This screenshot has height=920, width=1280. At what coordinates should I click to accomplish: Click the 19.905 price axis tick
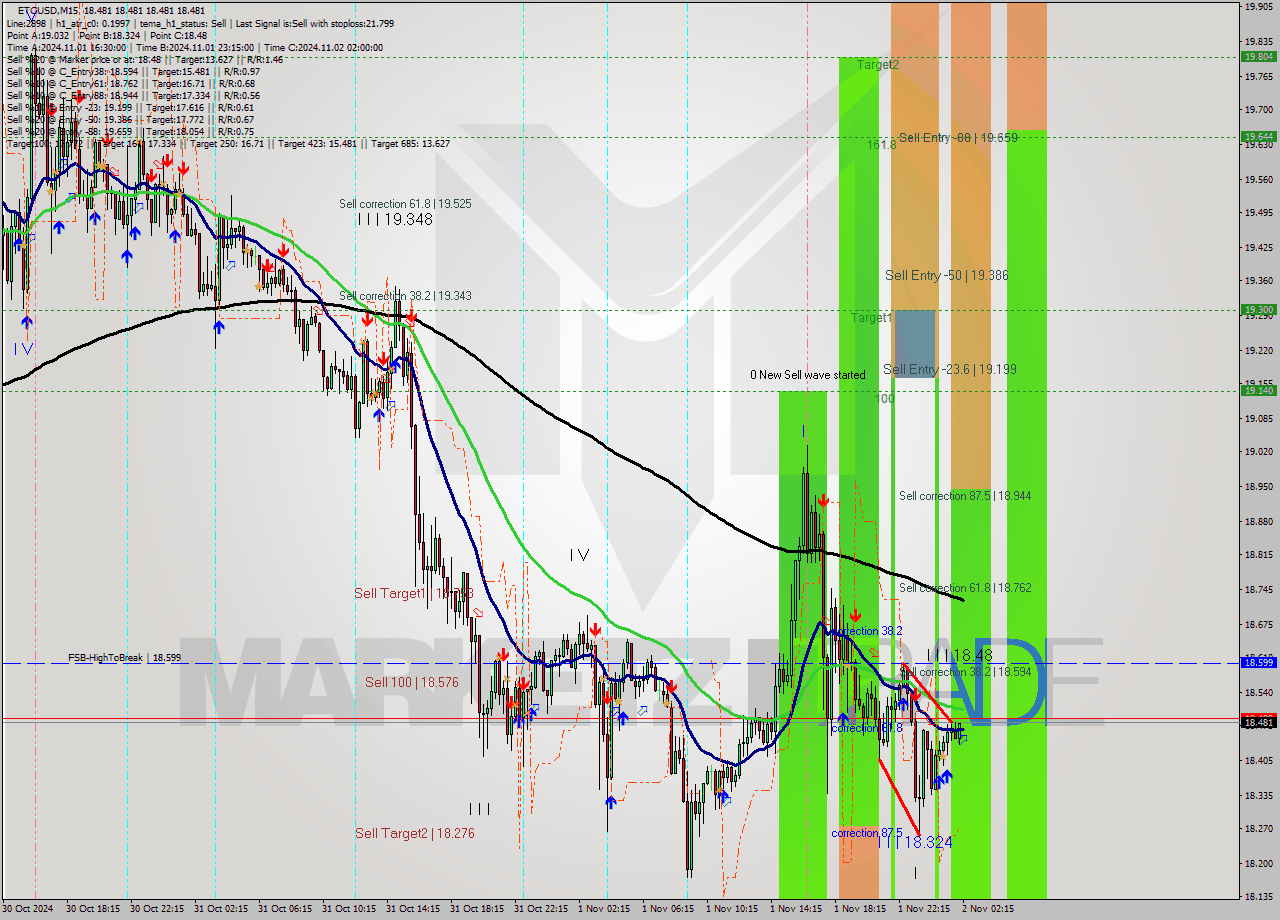point(1258,6)
